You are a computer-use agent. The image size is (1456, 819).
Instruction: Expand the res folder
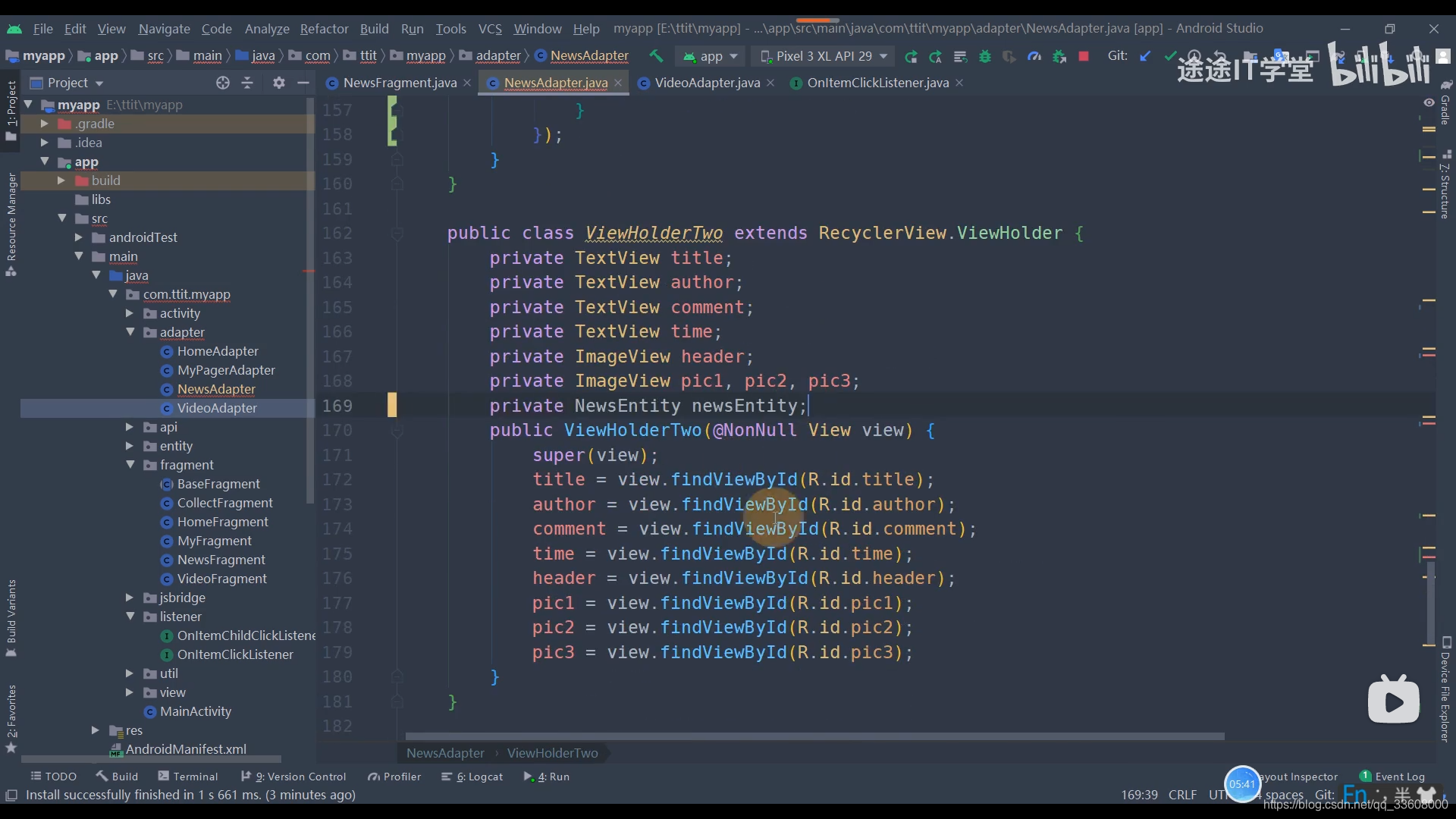pos(96,730)
